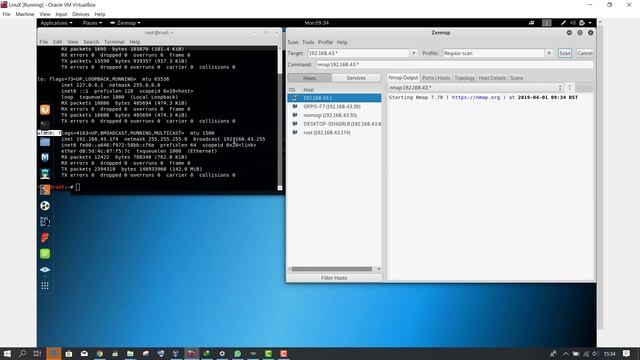
Task: Click the hosts list horizontal scrollbar
Action: [x=332, y=269]
